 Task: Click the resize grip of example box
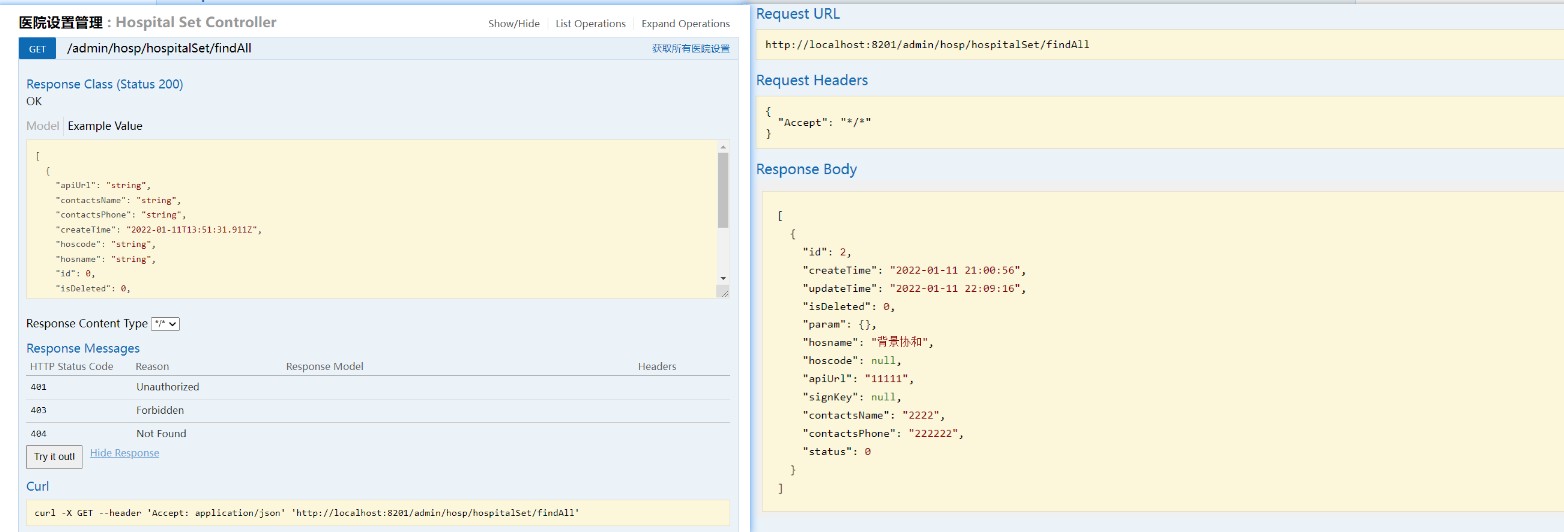(724, 292)
